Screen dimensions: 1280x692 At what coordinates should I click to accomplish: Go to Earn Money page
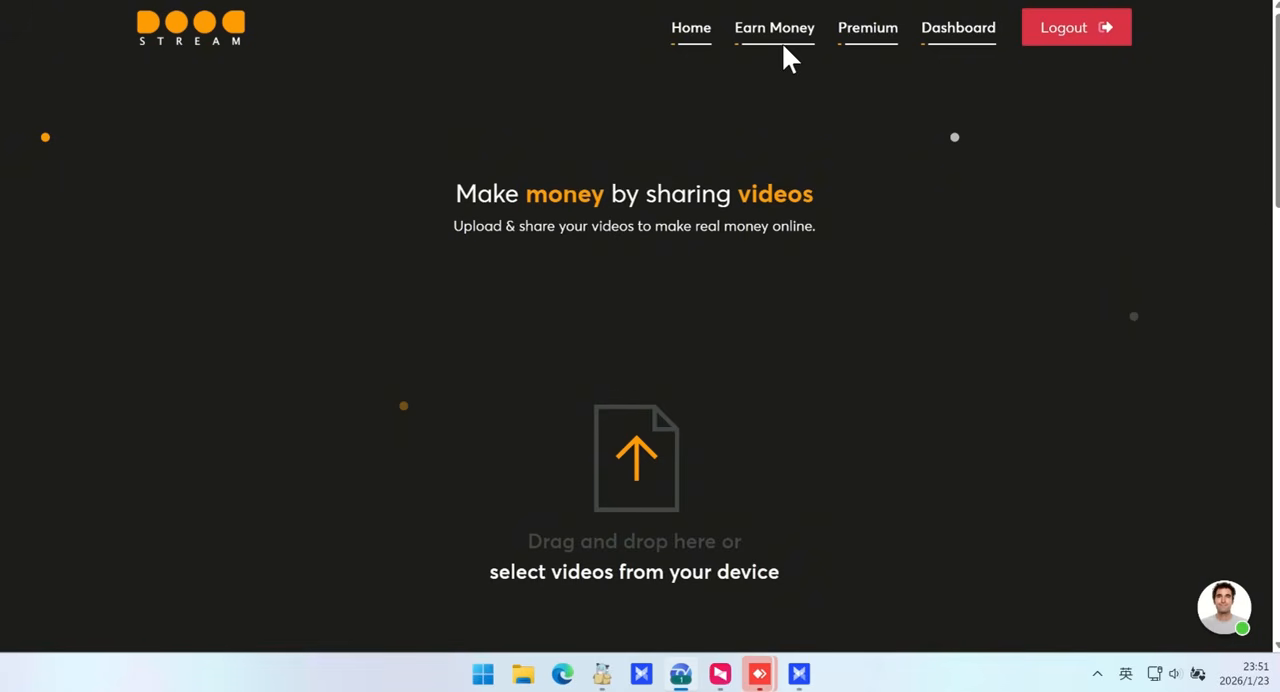point(774,28)
